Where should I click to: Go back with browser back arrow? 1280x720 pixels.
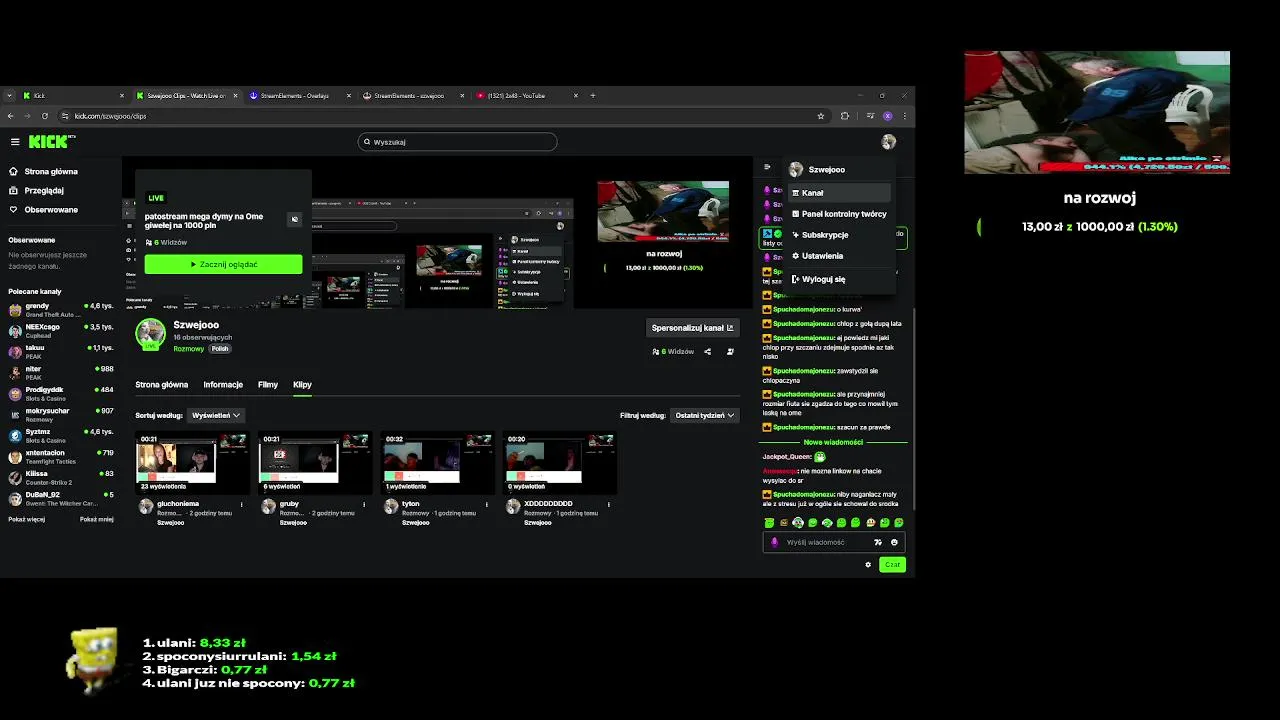pos(11,116)
